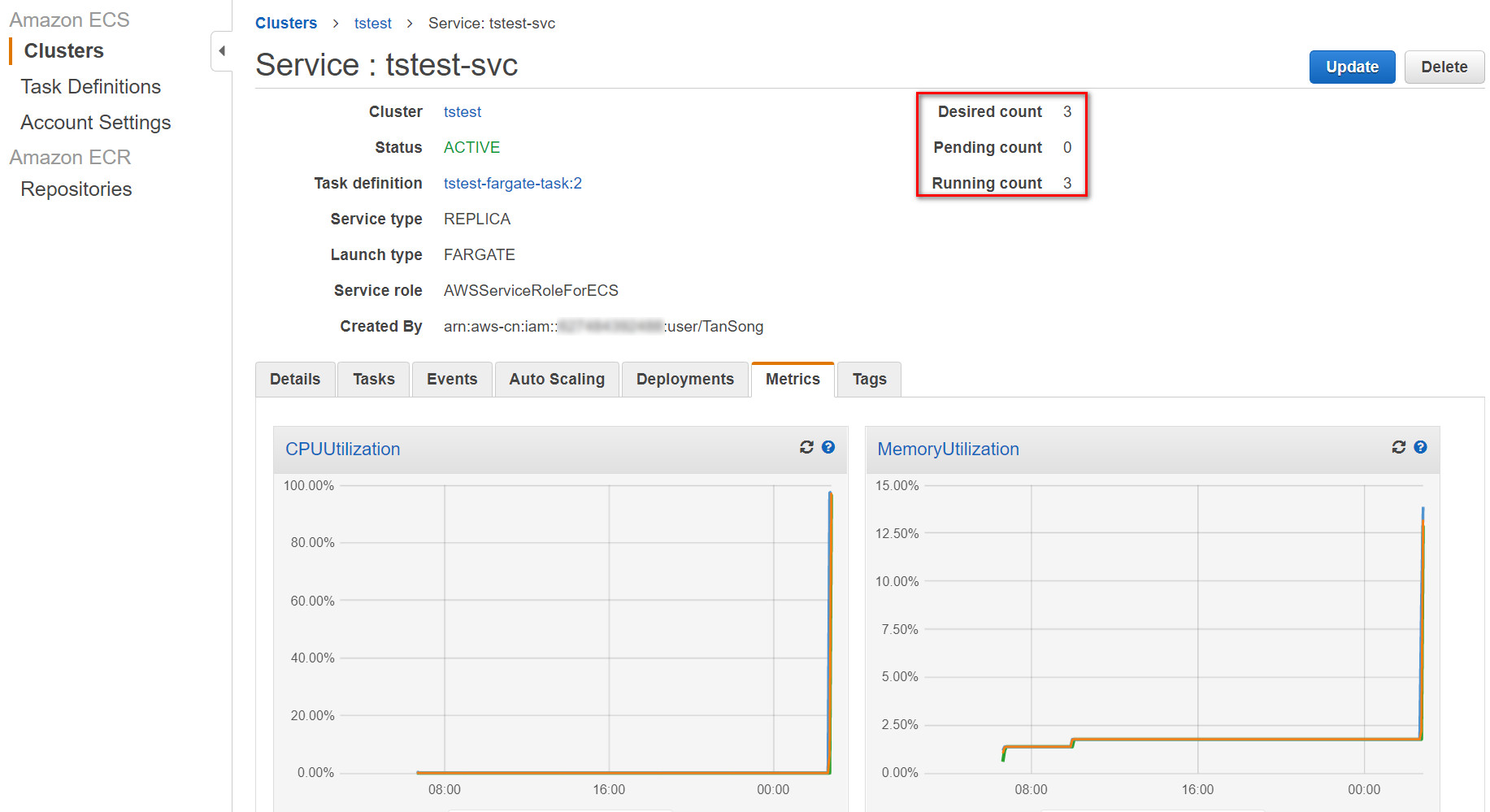Collapse the left navigation sidebar
The height and width of the screenshot is (812, 1490).
point(221,51)
